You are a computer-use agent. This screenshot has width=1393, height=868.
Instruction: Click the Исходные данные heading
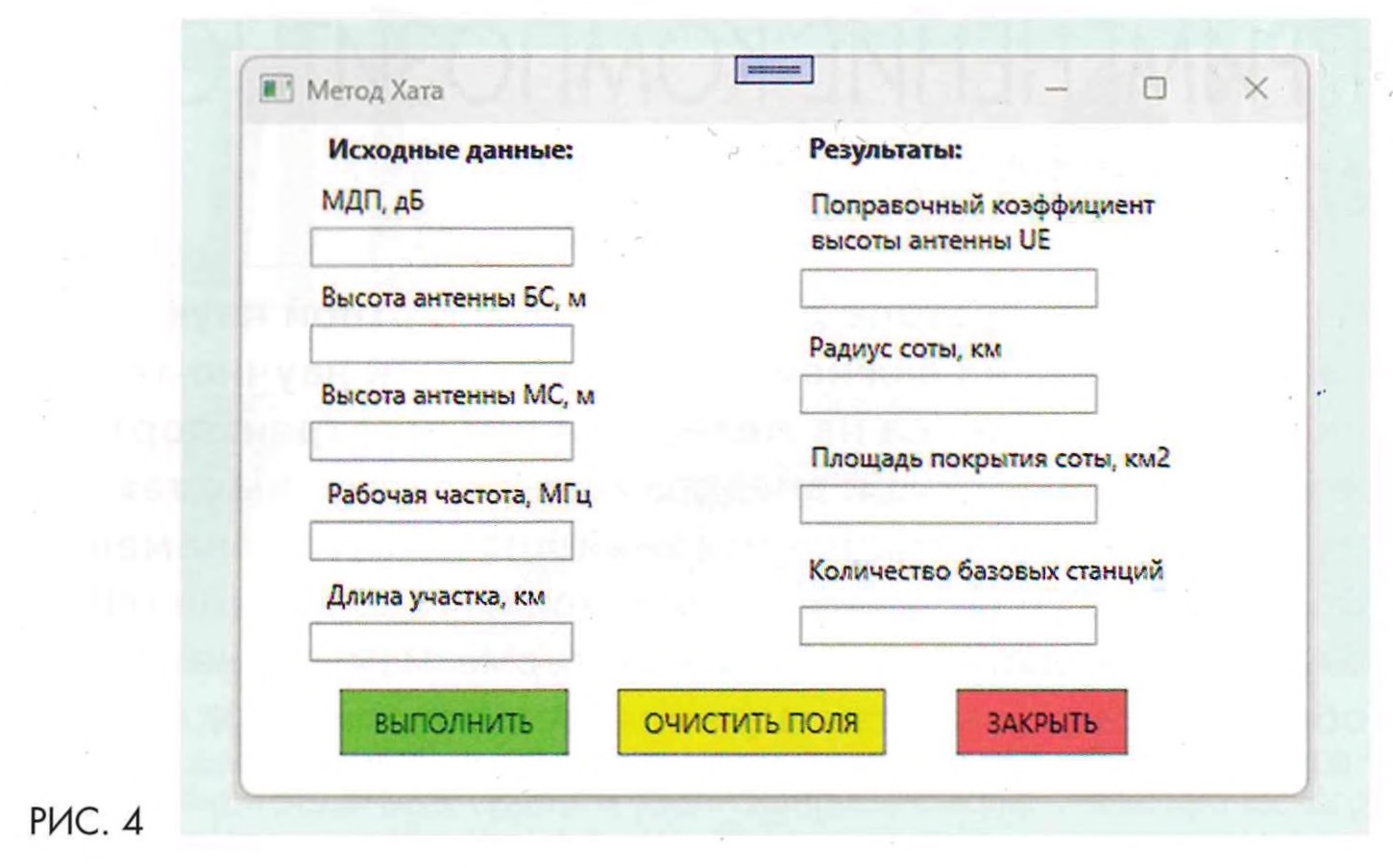pyautogui.click(x=450, y=150)
